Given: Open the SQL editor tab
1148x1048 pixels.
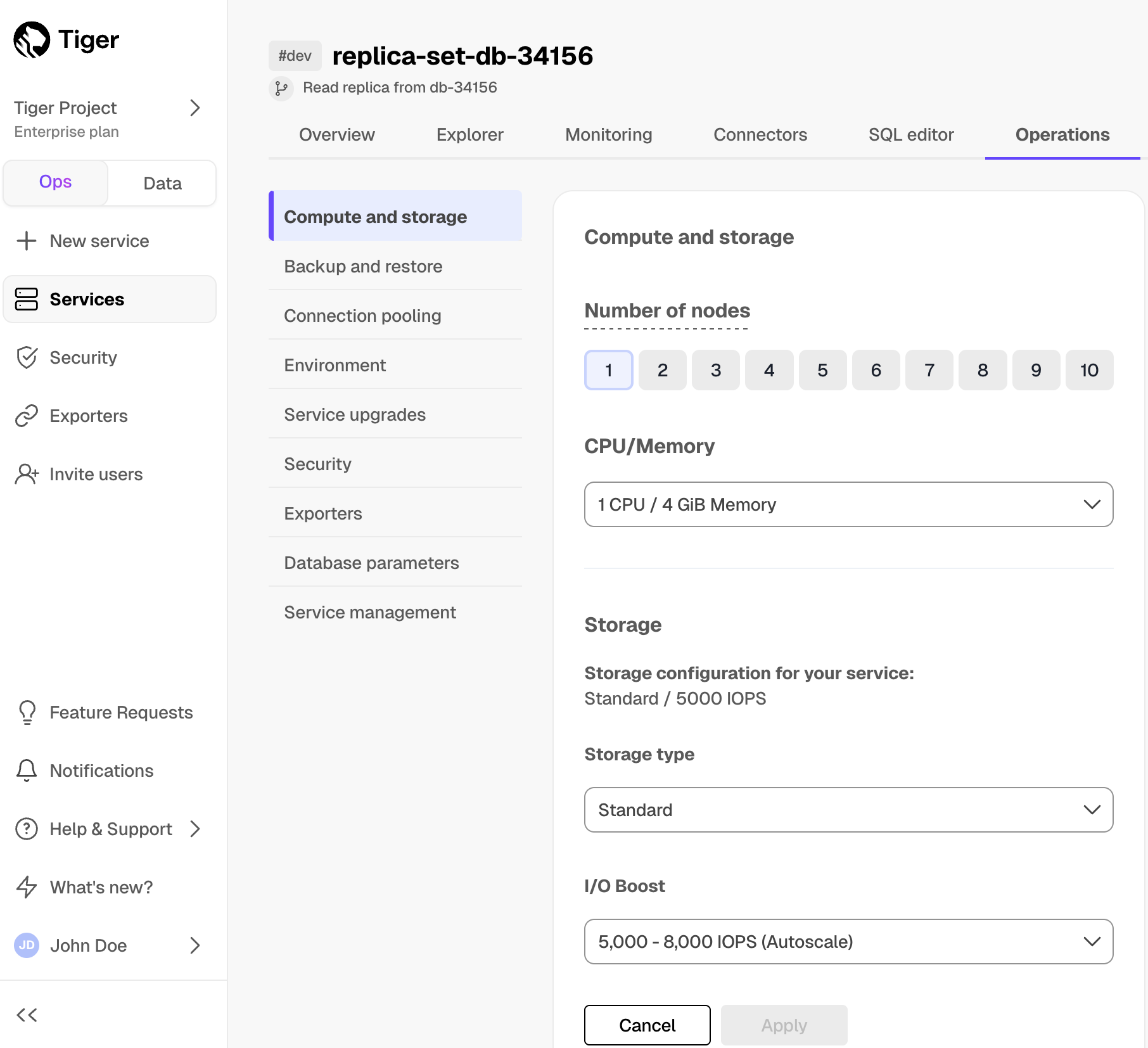Looking at the screenshot, I should [x=911, y=134].
